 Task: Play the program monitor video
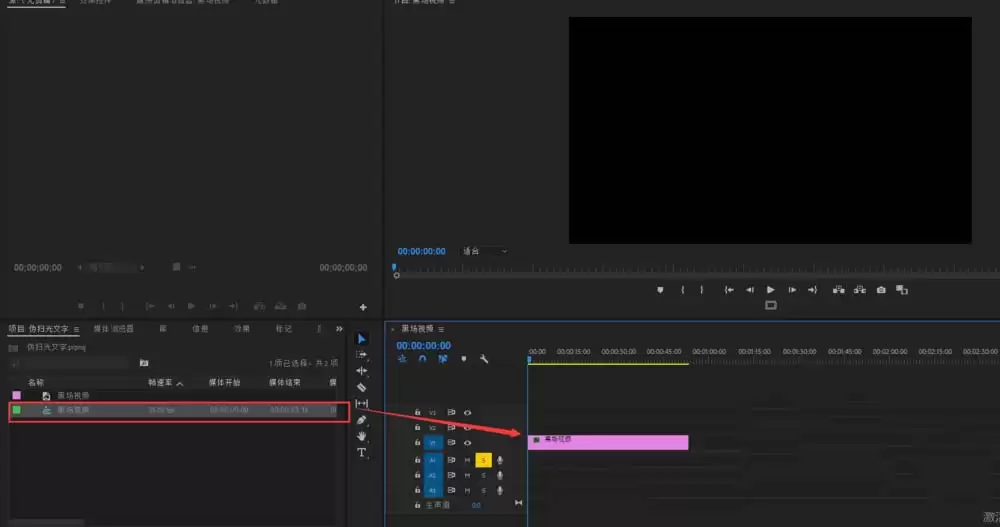pos(771,290)
